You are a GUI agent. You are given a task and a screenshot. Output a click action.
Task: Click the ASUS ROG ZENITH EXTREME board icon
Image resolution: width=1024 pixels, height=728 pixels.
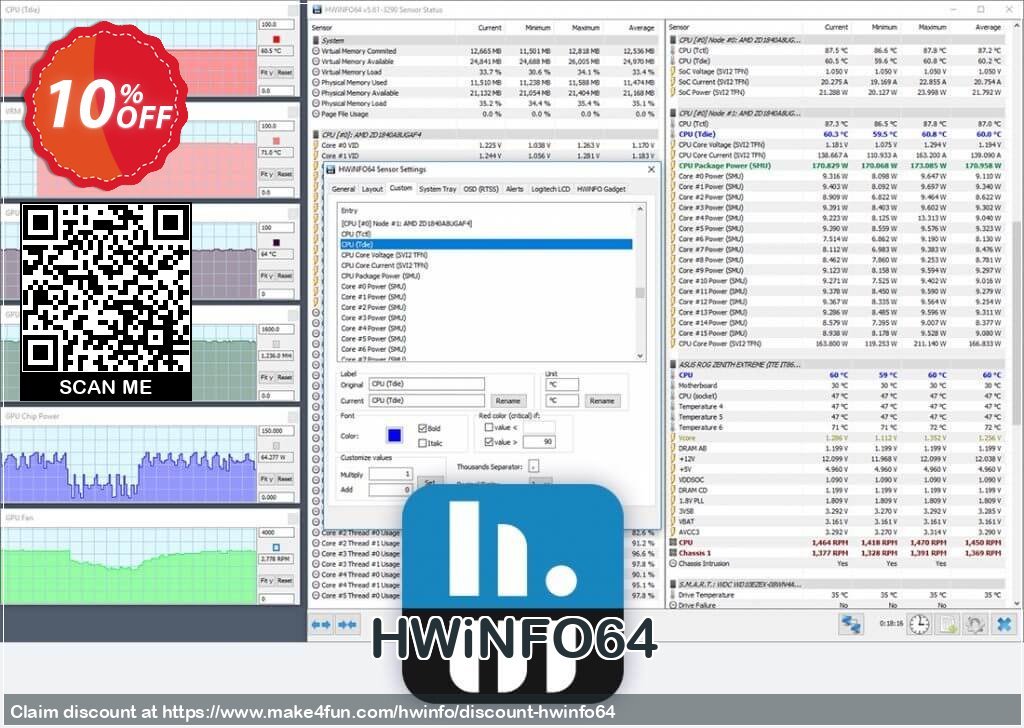[673, 364]
